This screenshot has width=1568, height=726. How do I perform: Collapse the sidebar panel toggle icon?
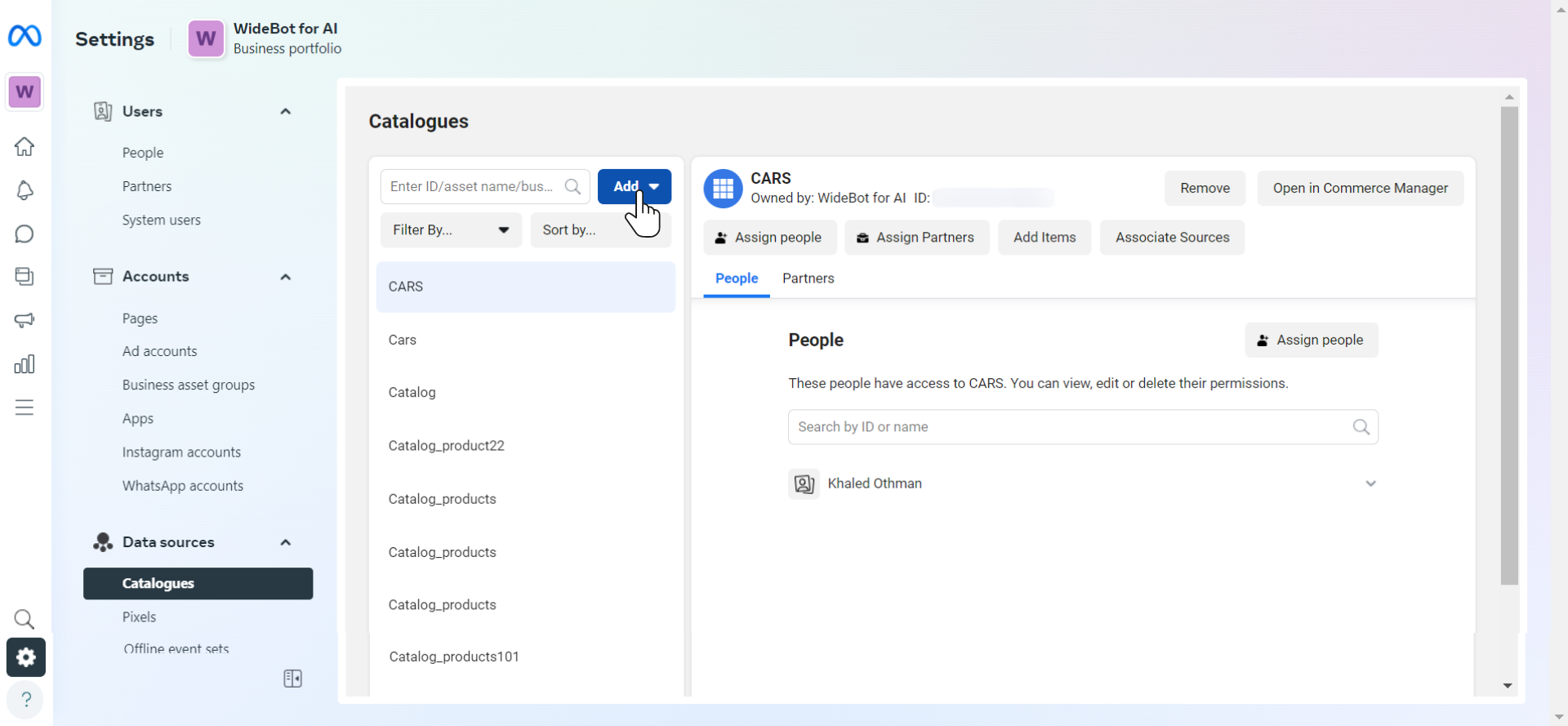[292, 679]
